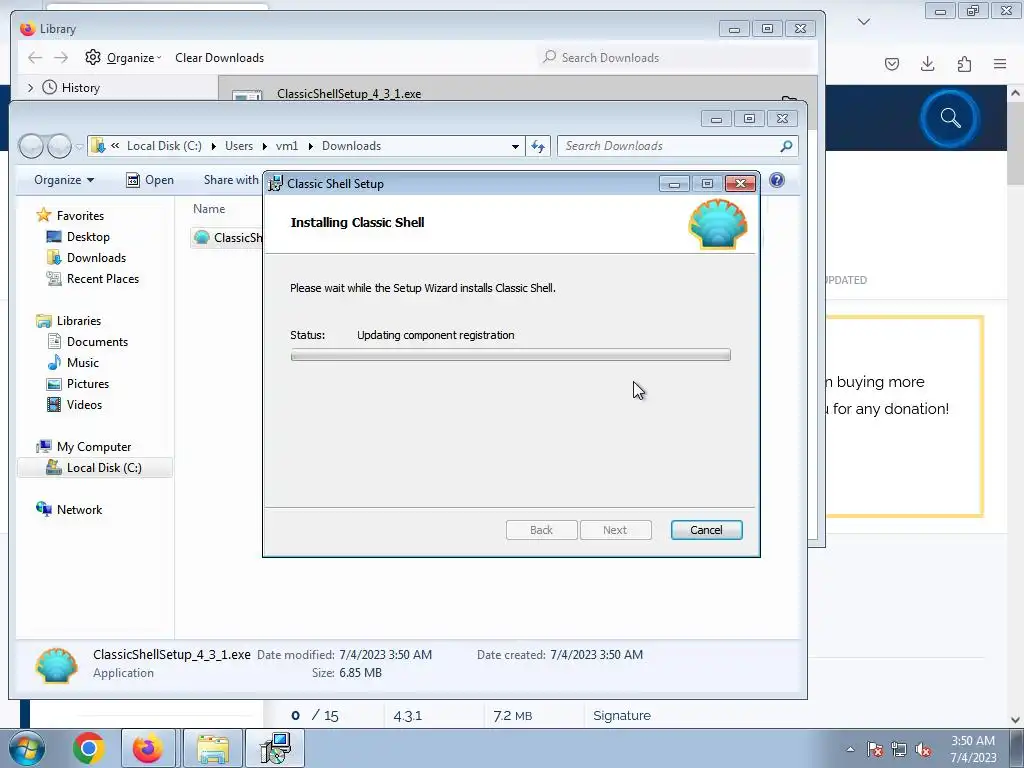Expand the arrow after vm1 breadcrumb
1024x768 pixels.
[x=310, y=146]
